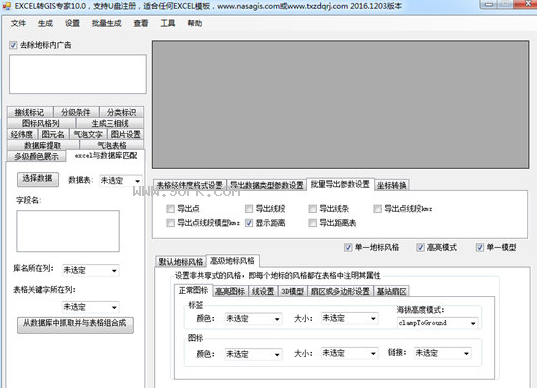Viewport: 537px width, 388px height.
Task: Open the 图标 链接 dropdown
Action: [442, 353]
